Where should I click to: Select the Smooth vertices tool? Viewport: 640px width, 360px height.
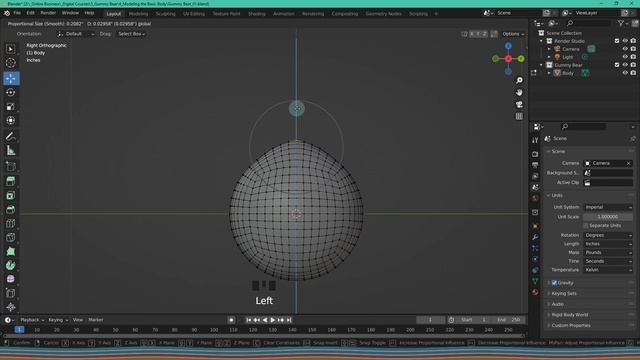11,279
